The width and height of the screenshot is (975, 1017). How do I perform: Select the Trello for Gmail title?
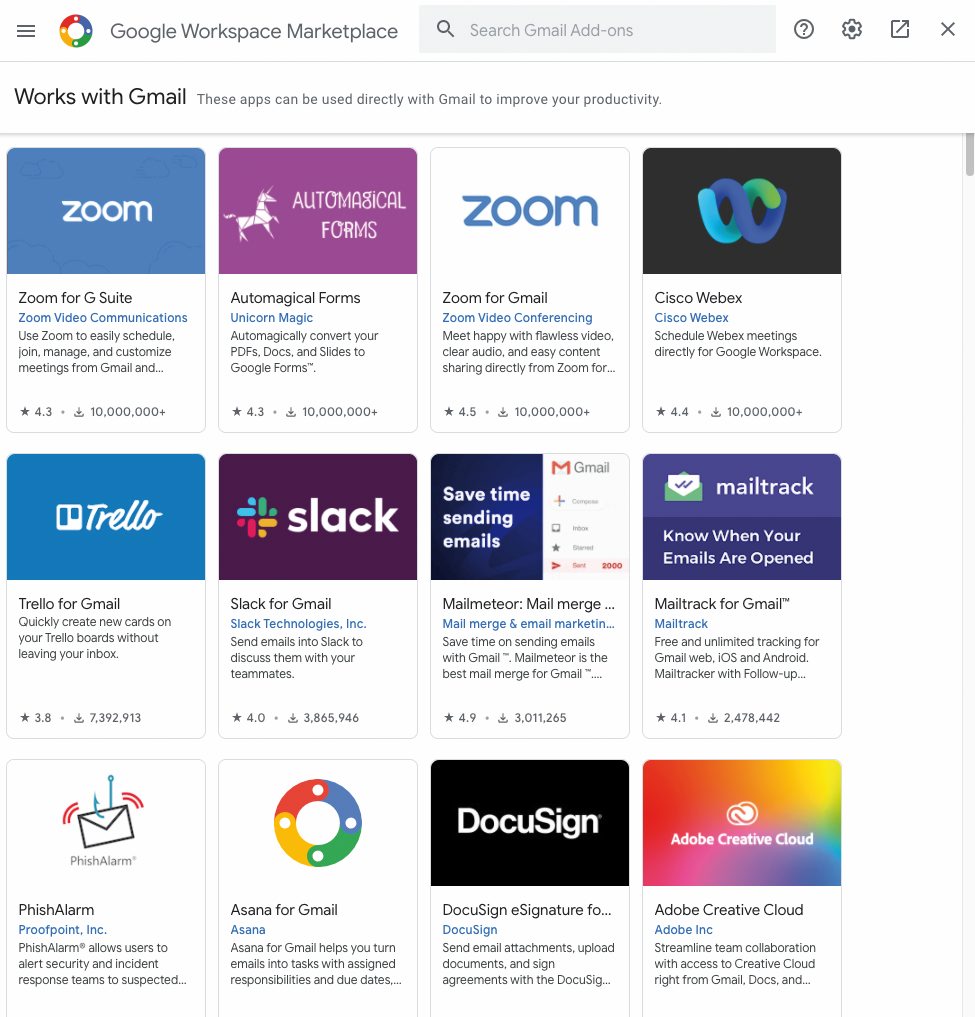[69, 604]
